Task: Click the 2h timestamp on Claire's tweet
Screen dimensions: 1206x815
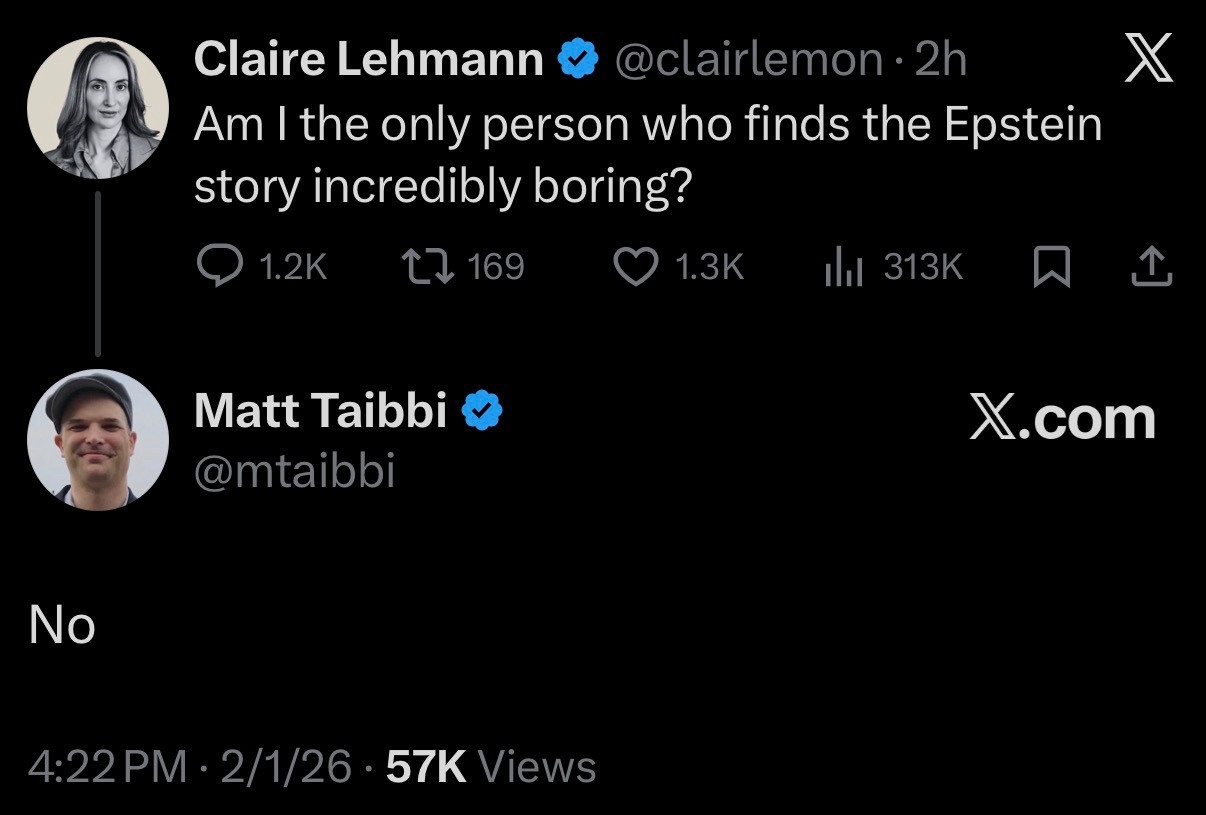Action: point(941,61)
